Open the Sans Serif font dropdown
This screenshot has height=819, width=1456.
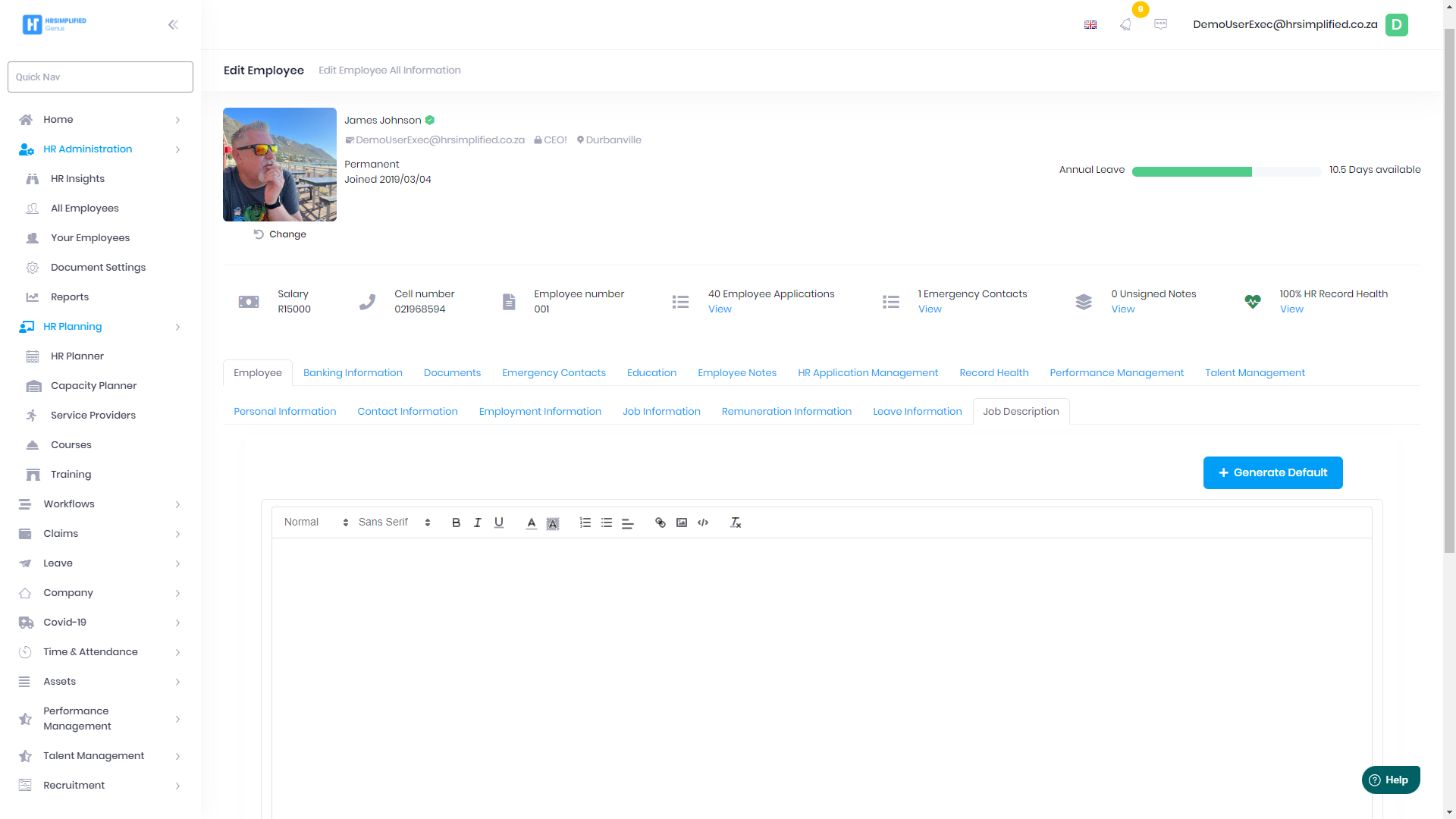tap(394, 522)
